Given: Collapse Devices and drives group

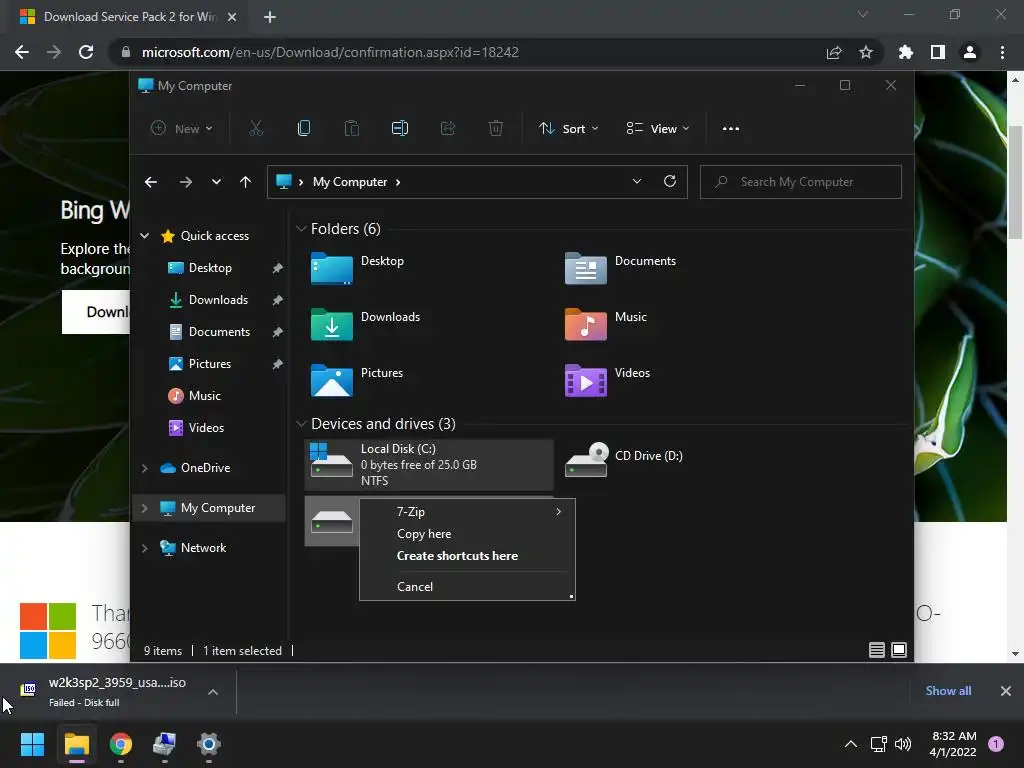Looking at the screenshot, I should tap(301, 424).
